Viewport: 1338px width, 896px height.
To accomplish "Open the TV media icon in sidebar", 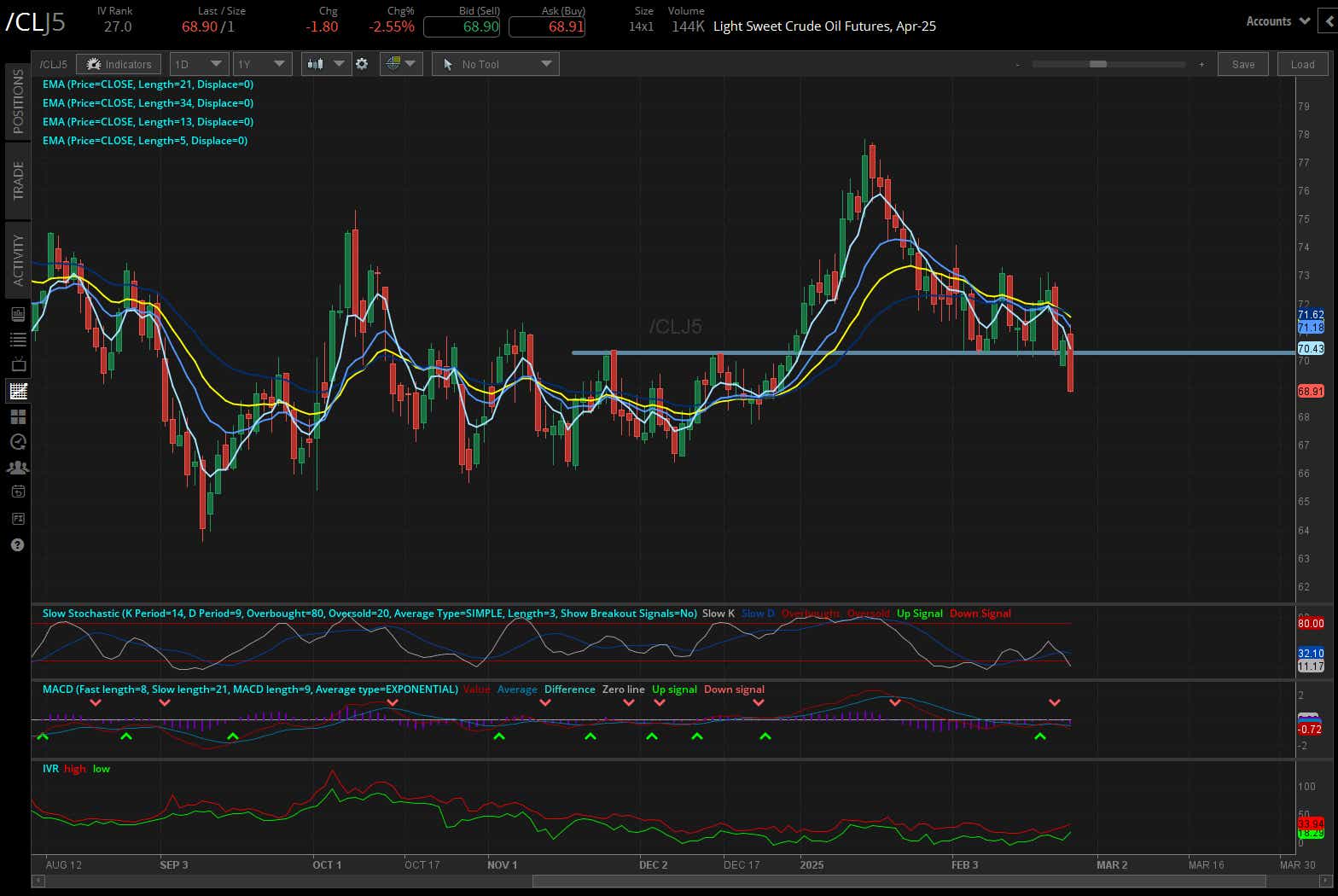I will [x=18, y=365].
